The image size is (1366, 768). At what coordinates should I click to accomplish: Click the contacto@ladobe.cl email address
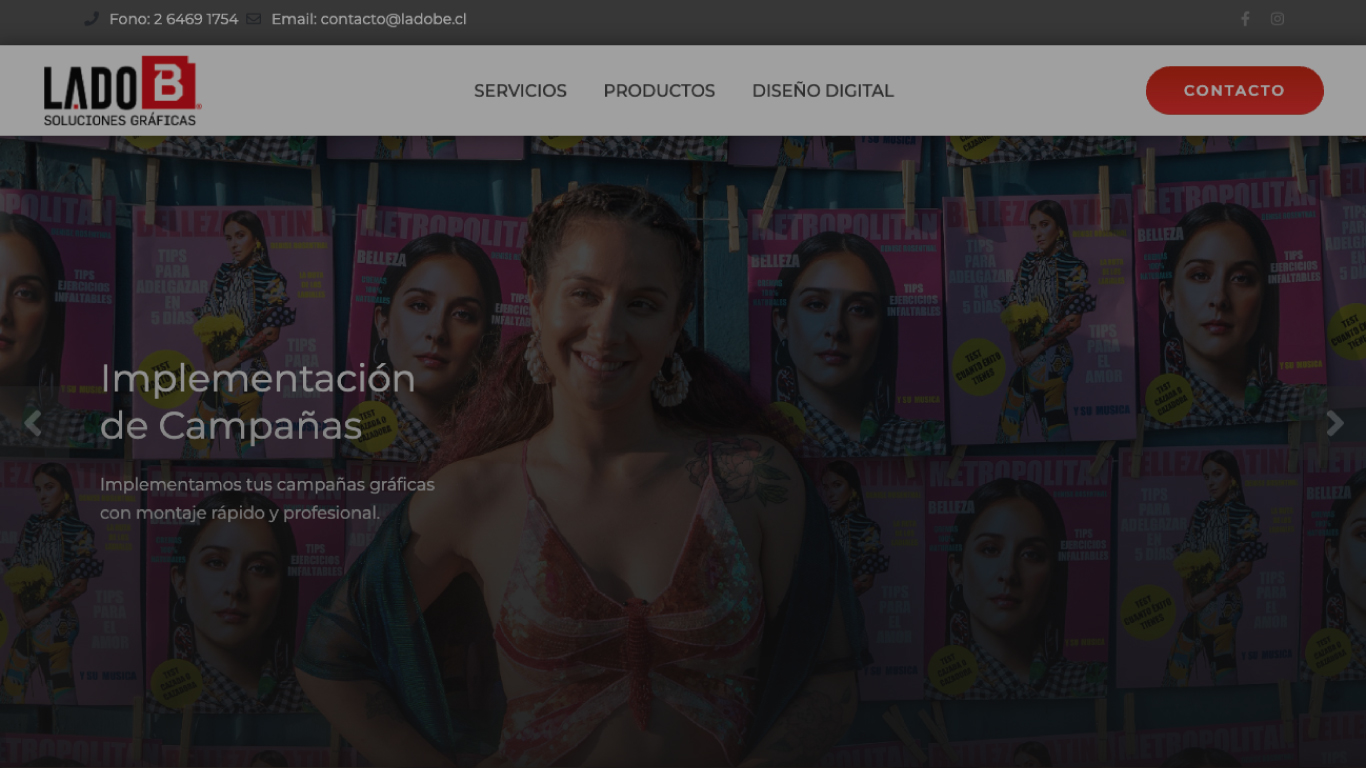pos(393,19)
